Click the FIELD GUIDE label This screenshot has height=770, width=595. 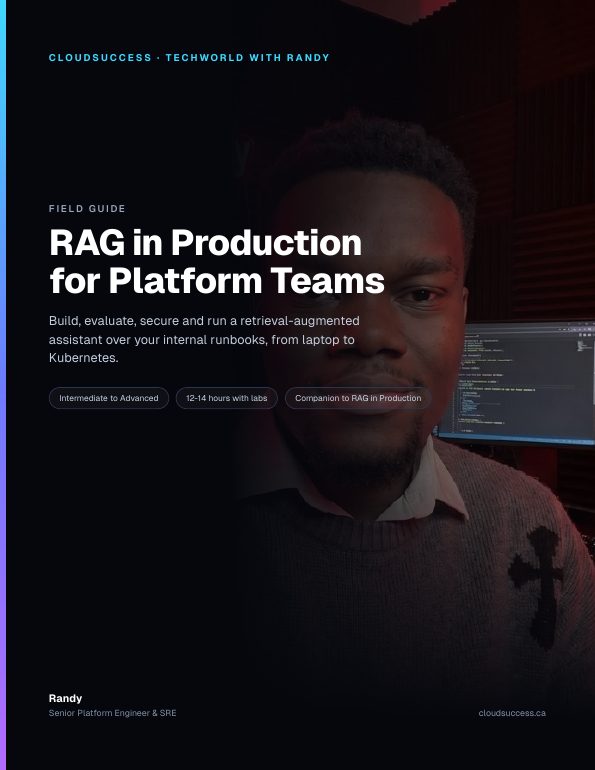[87, 208]
